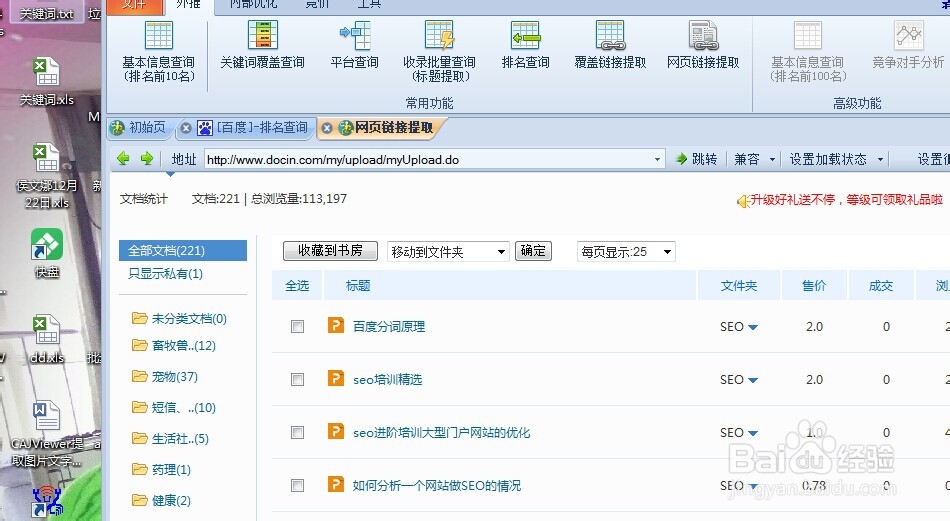The image size is (950, 521).
Task: Close the [百度]-排名查询 tab
Action: 186,128
